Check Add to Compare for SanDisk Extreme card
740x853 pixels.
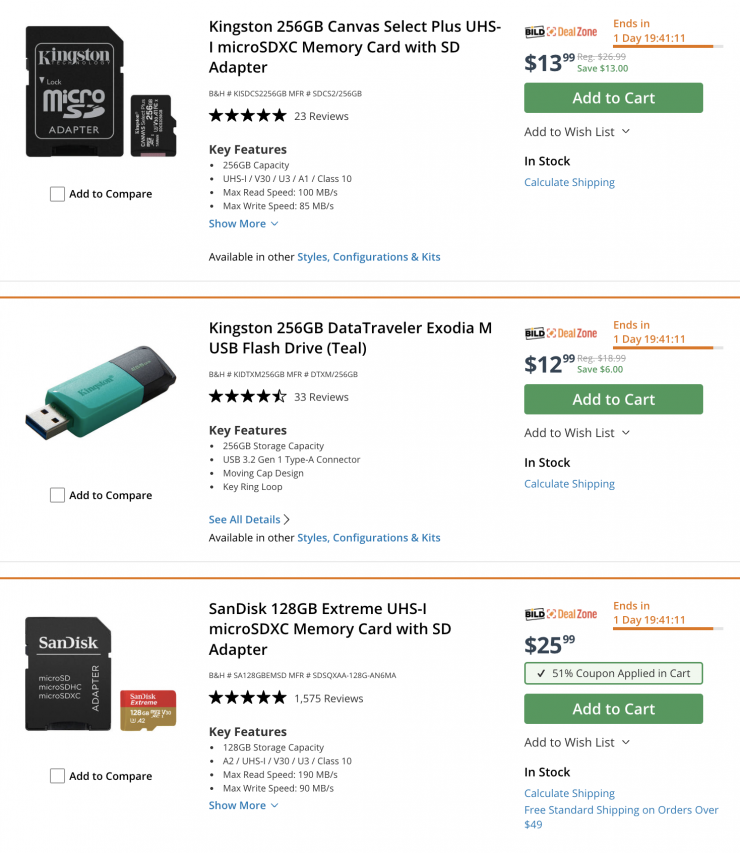(58, 776)
